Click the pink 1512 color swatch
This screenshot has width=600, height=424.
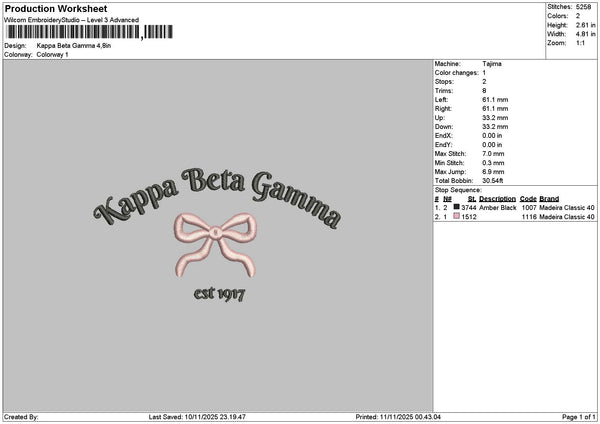click(456, 216)
